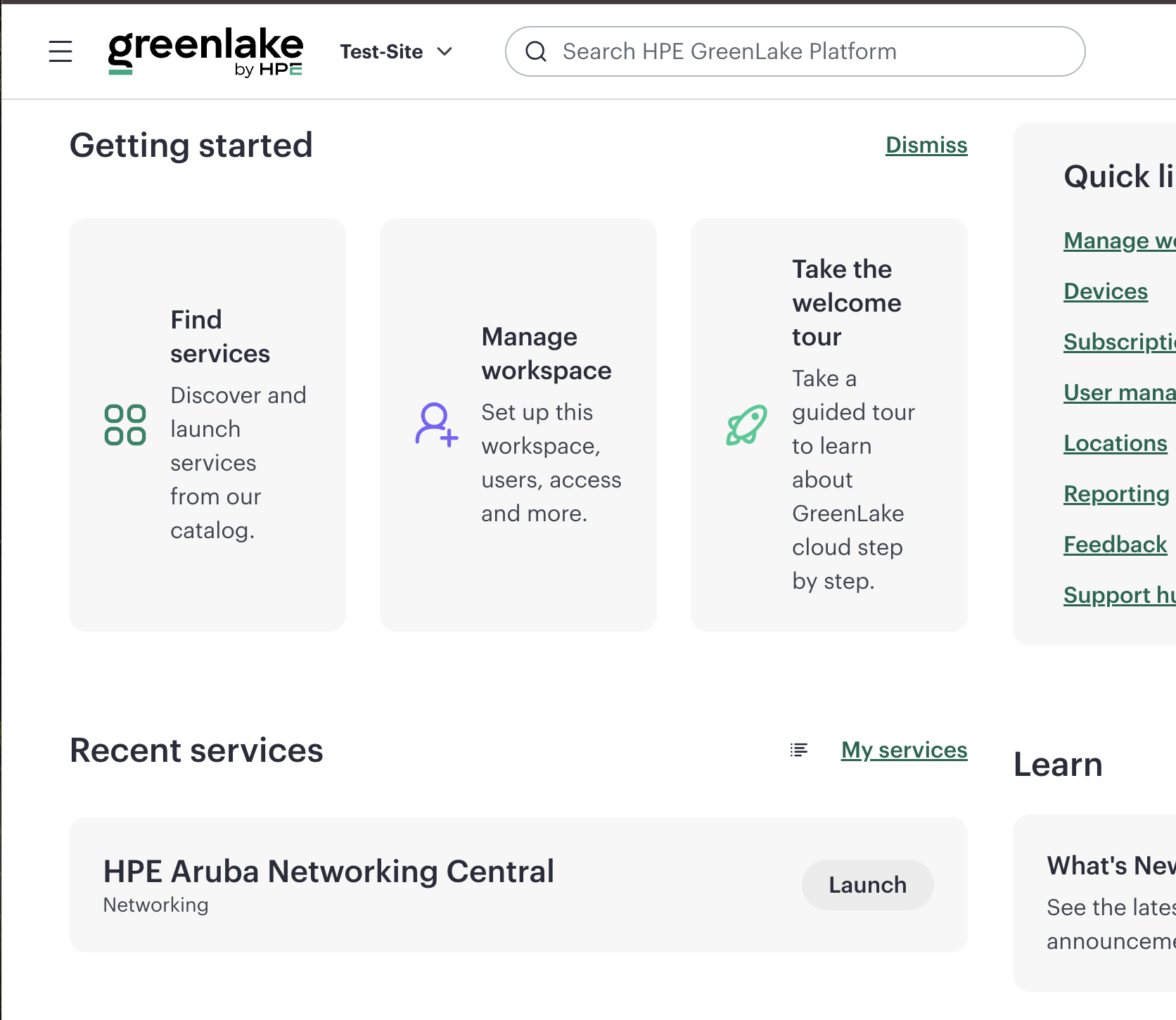Viewport: 1176px width, 1020px height.
Task: Open the What's New learn card
Action: 1094,903
